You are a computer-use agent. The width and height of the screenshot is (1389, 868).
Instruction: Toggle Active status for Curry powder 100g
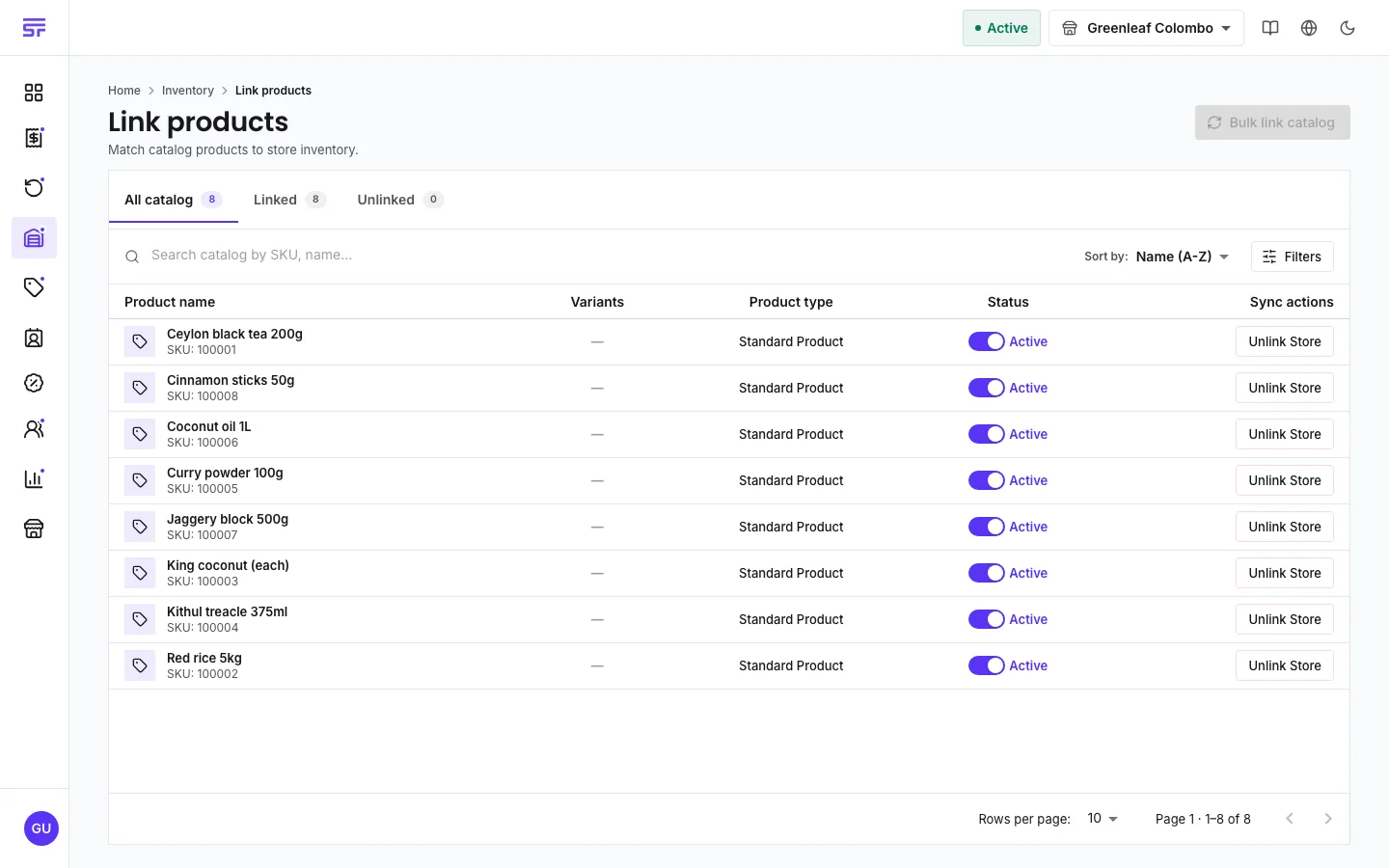click(x=987, y=480)
